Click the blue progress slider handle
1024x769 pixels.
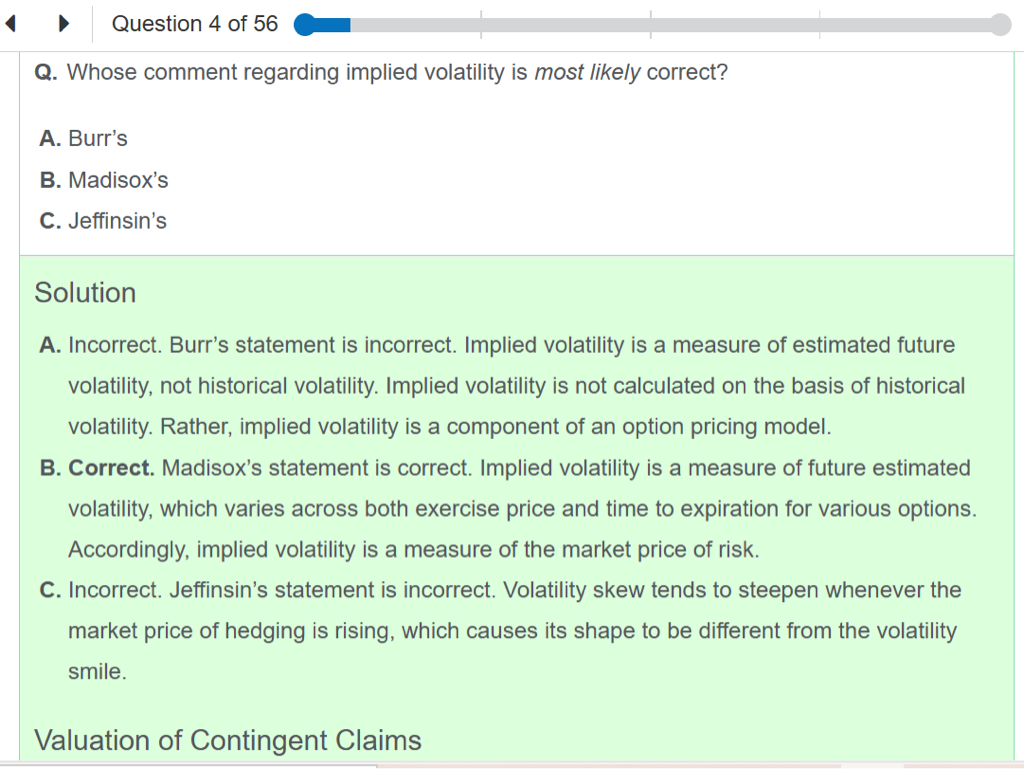[305, 25]
